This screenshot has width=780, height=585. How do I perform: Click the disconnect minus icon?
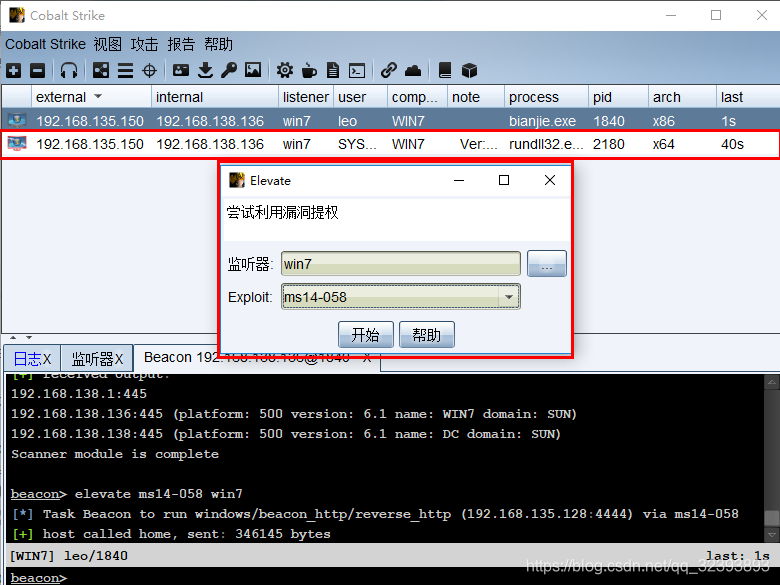[x=37, y=71]
